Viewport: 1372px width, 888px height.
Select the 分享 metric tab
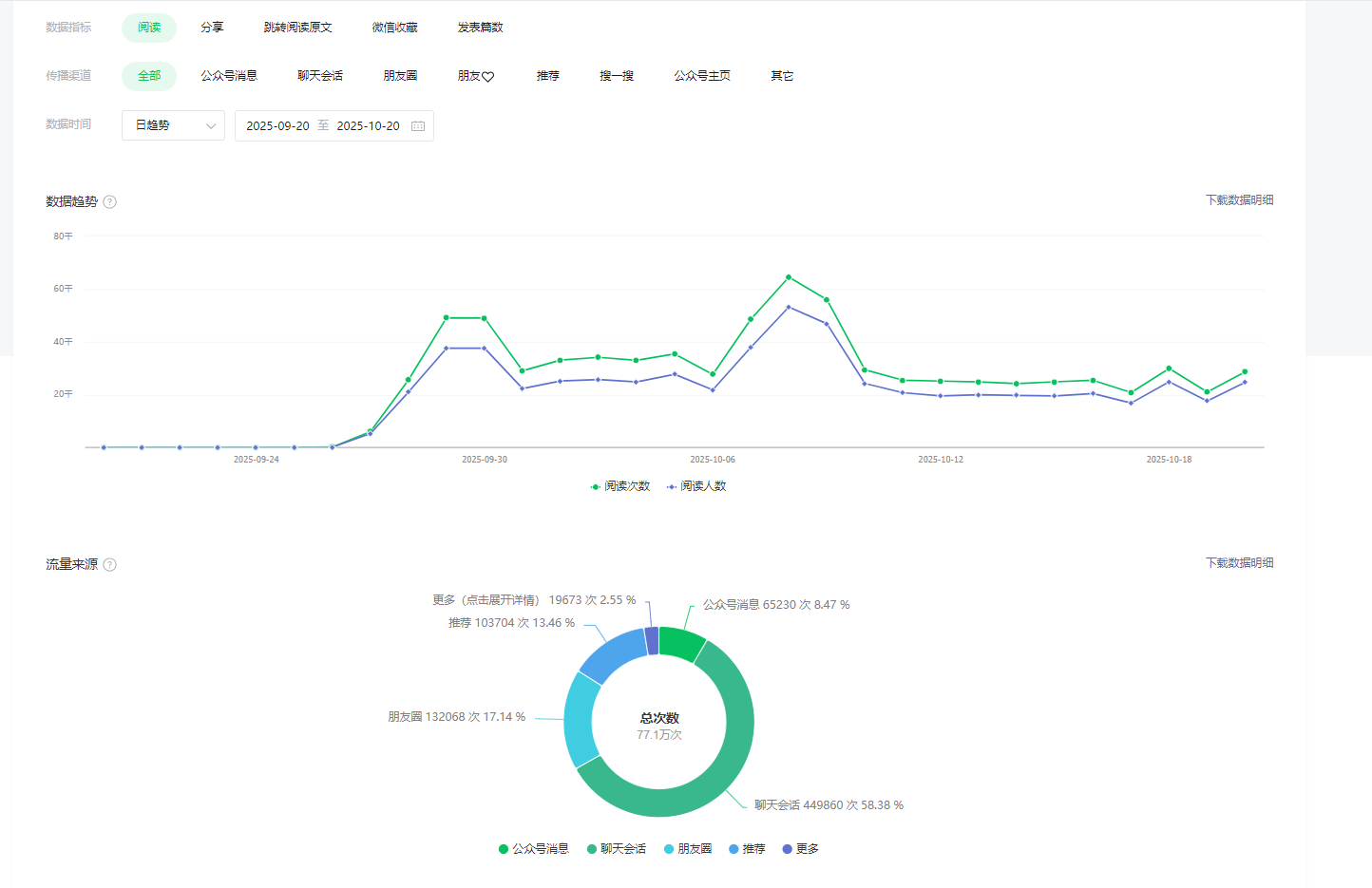coord(212,28)
